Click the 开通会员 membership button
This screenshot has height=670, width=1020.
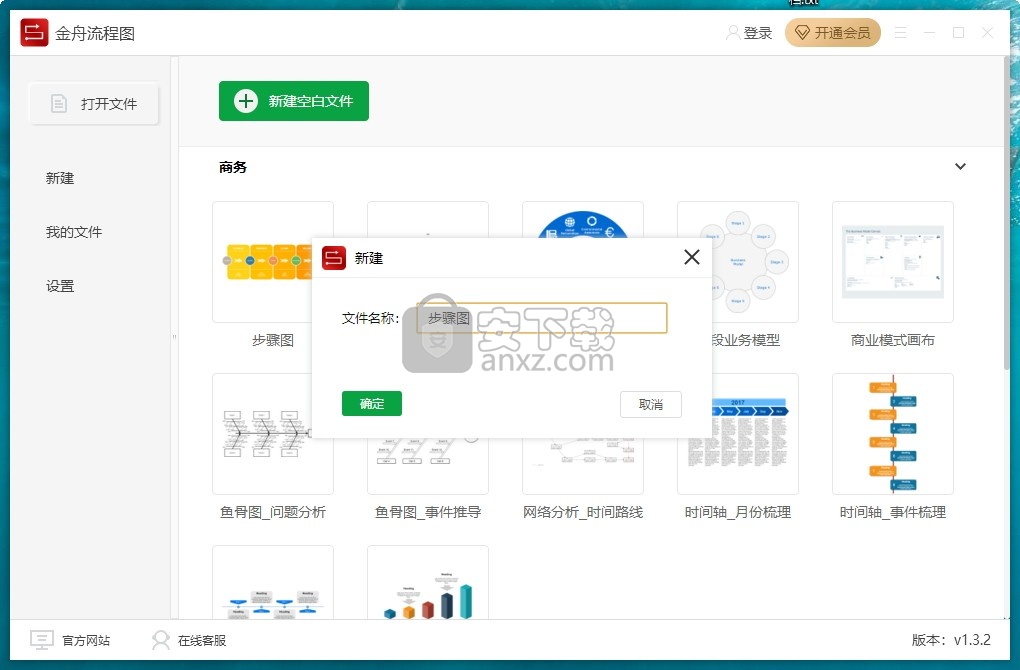(x=833, y=33)
